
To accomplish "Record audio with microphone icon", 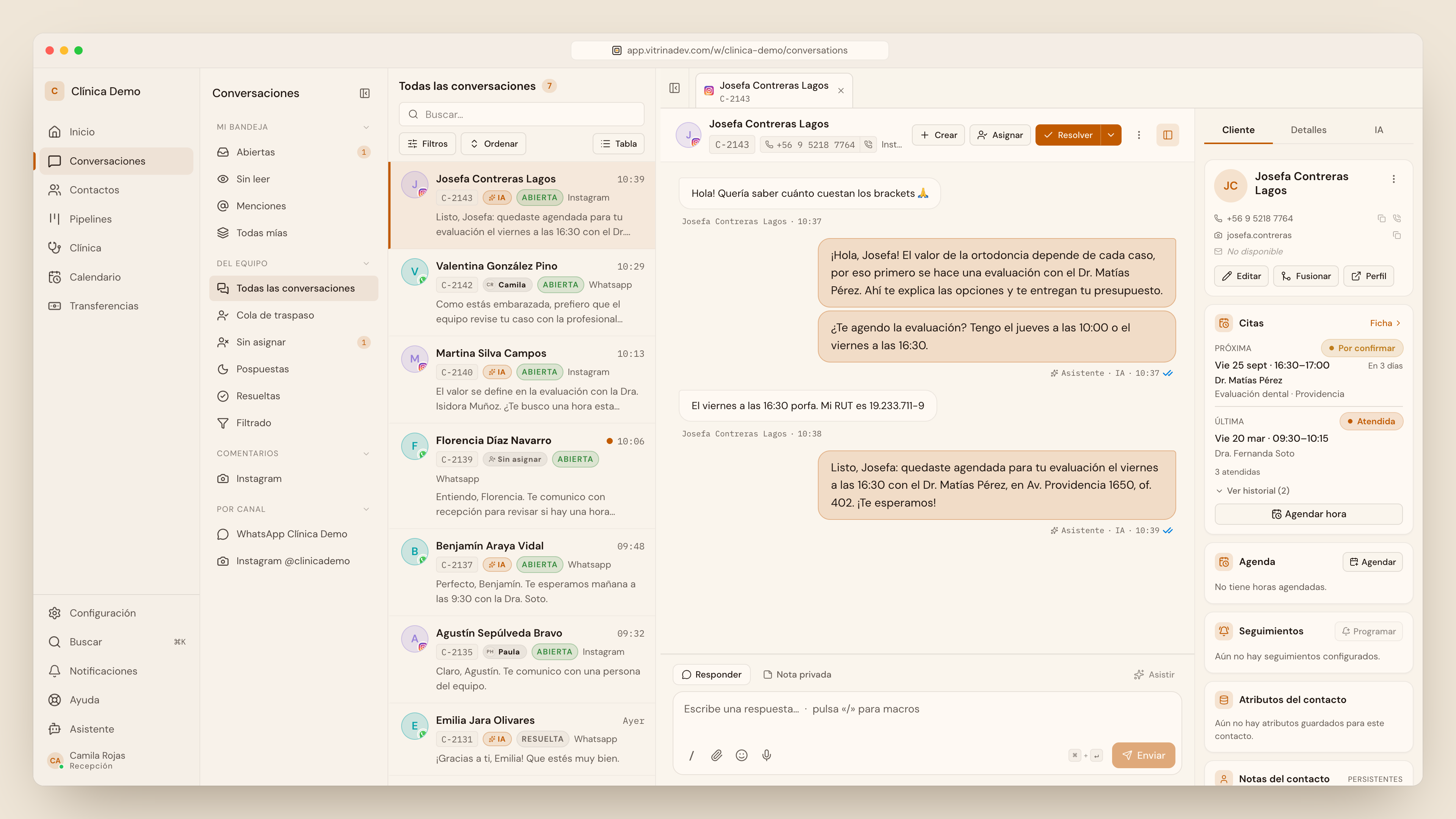I will point(766,756).
